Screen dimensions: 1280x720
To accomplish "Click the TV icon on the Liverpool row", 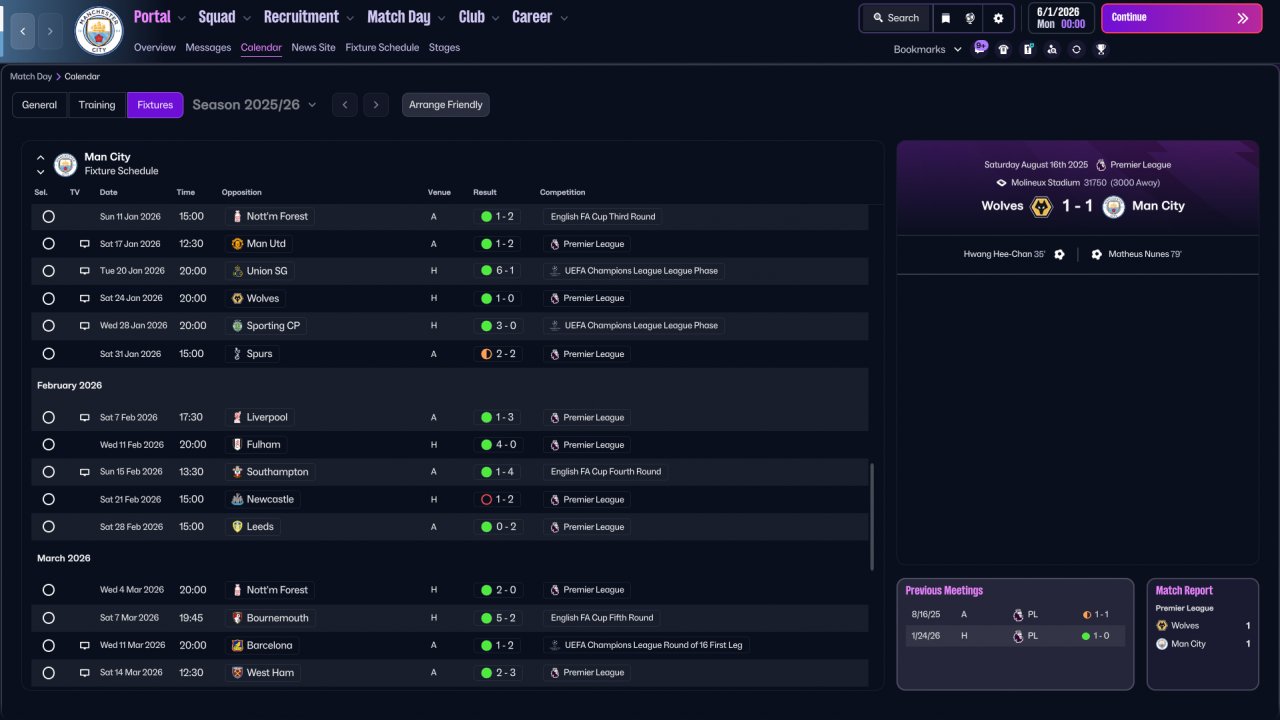I will pos(85,418).
